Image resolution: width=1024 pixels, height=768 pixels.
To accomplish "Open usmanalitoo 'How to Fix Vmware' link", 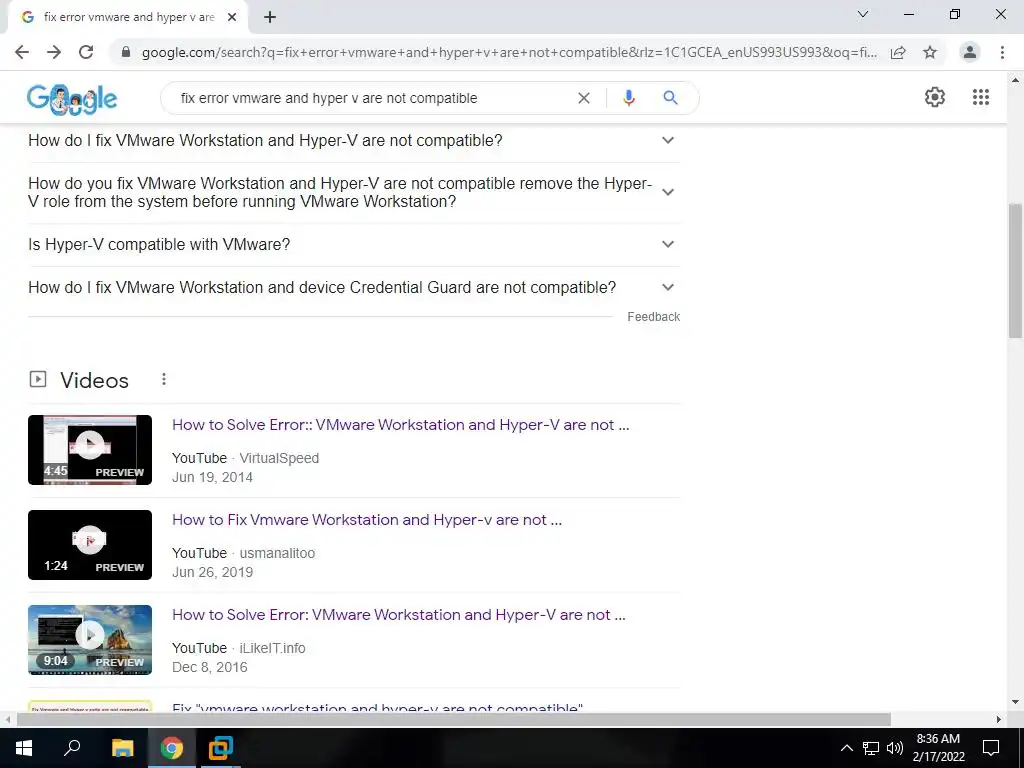I will pos(366,520).
